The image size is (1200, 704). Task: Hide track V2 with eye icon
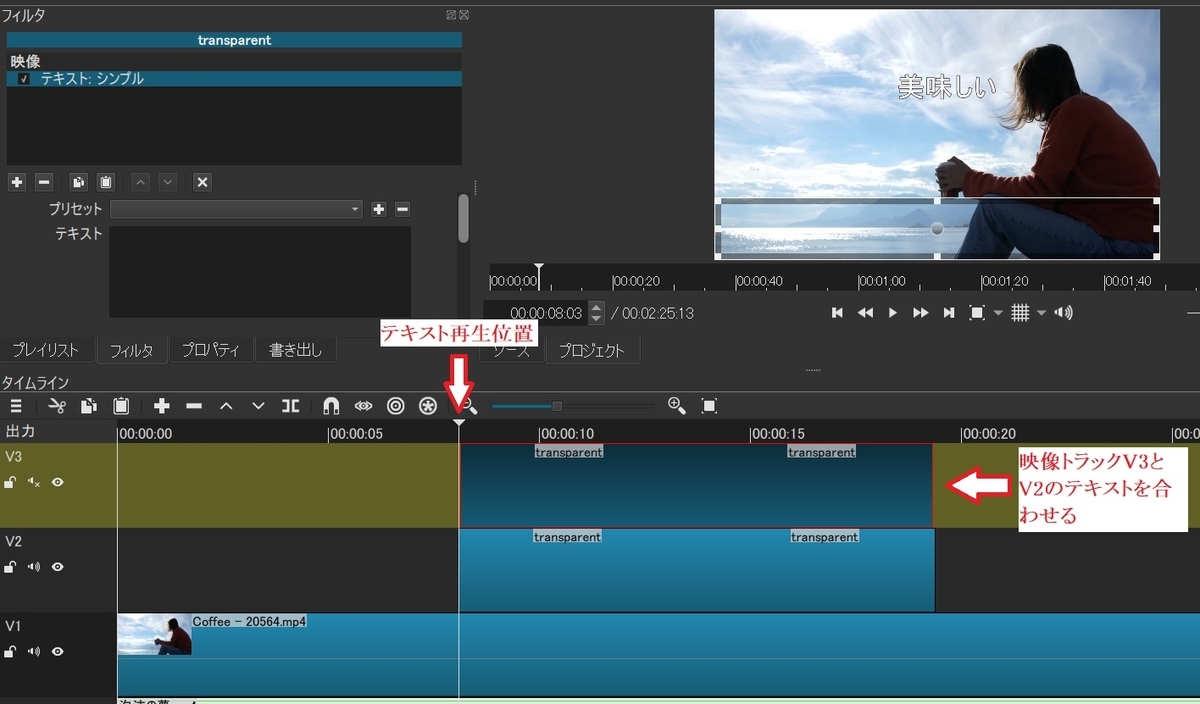coord(58,567)
